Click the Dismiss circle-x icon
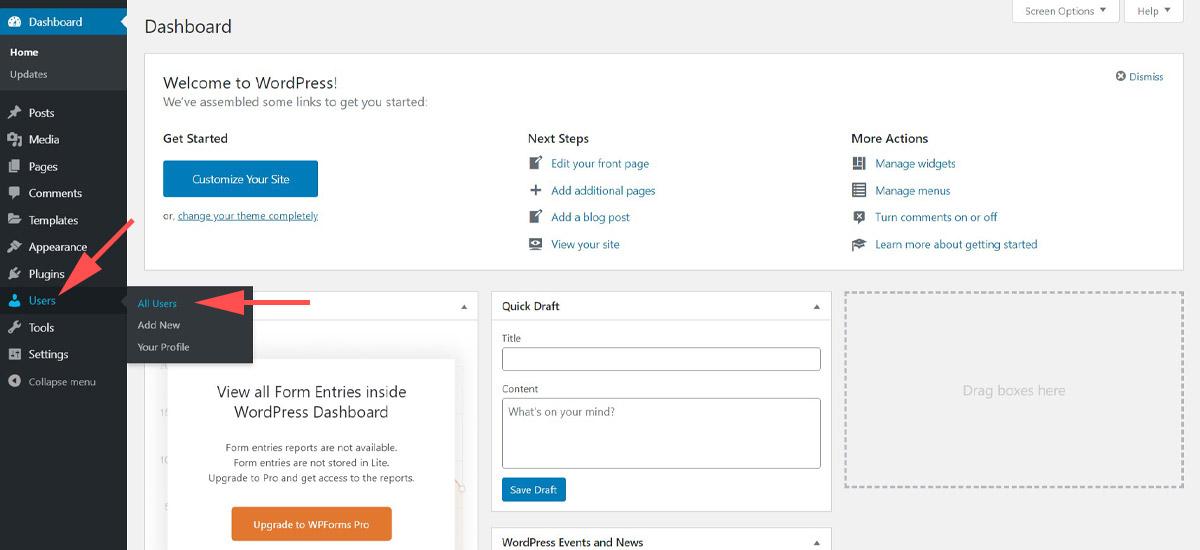The height and width of the screenshot is (550, 1200). tap(1121, 76)
